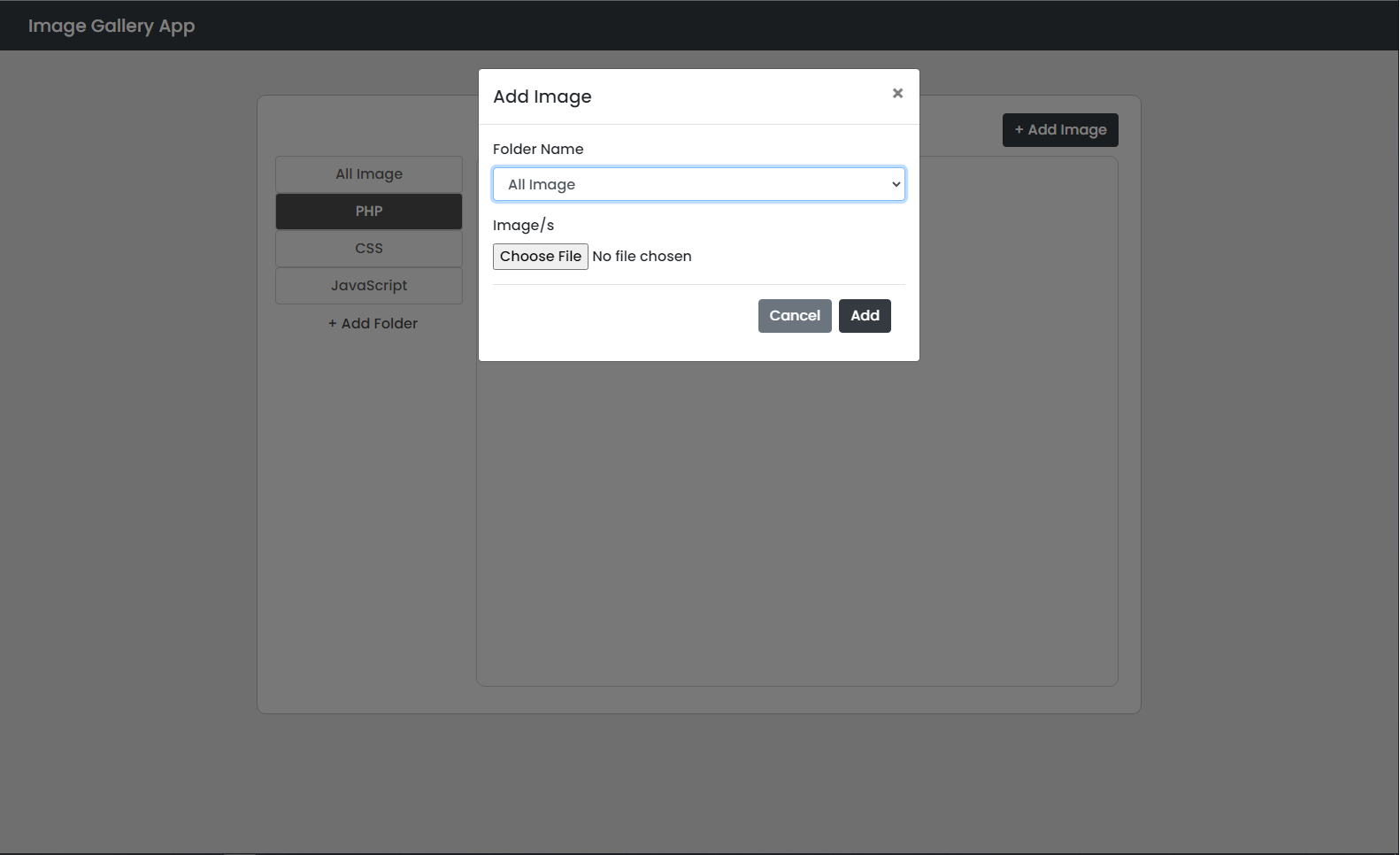Click the Add Image dialog heading
Viewport: 1400px width, 855px height.
(x=542, y=96)
